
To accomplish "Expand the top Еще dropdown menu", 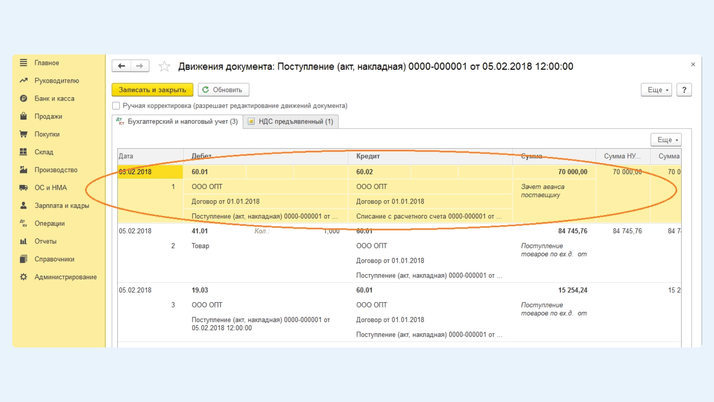I will (656, 90).
